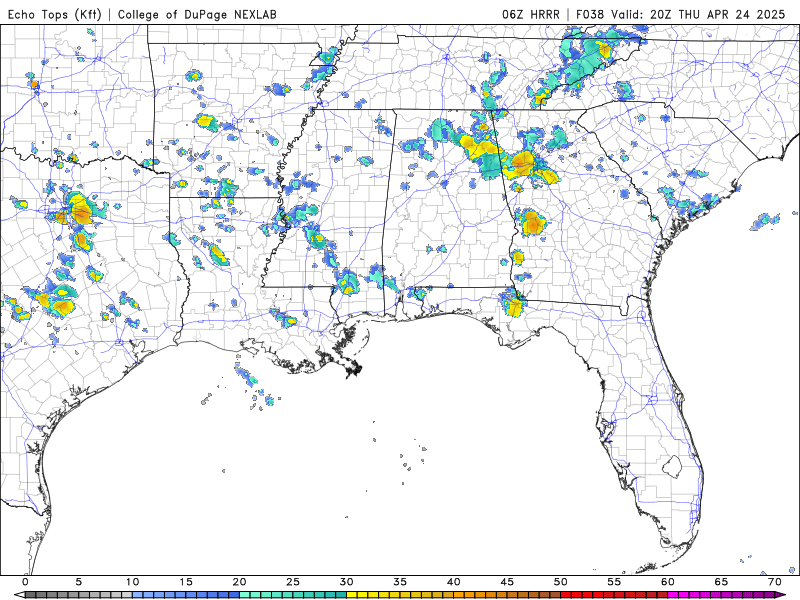Pick the yellow-orange segment of the color bar
This screenshot has width=800, height=600.
point(454,595)
